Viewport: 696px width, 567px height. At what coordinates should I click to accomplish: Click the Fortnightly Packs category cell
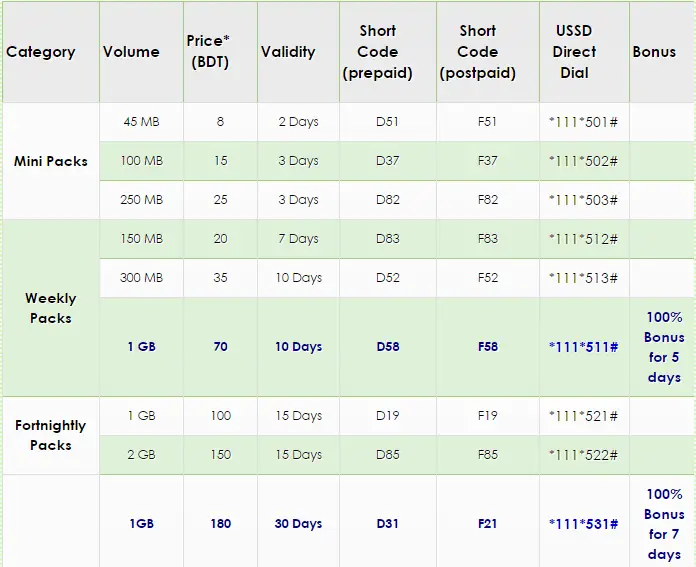pos(50,435)
